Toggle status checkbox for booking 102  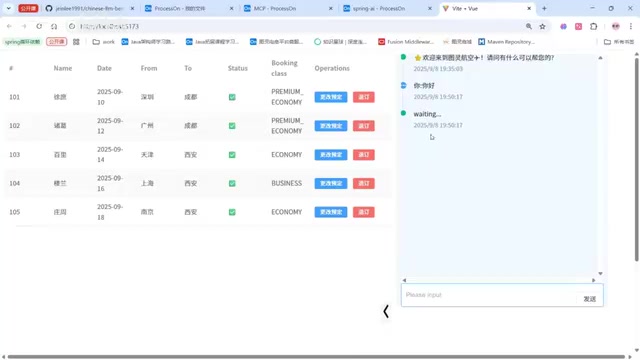232,126
